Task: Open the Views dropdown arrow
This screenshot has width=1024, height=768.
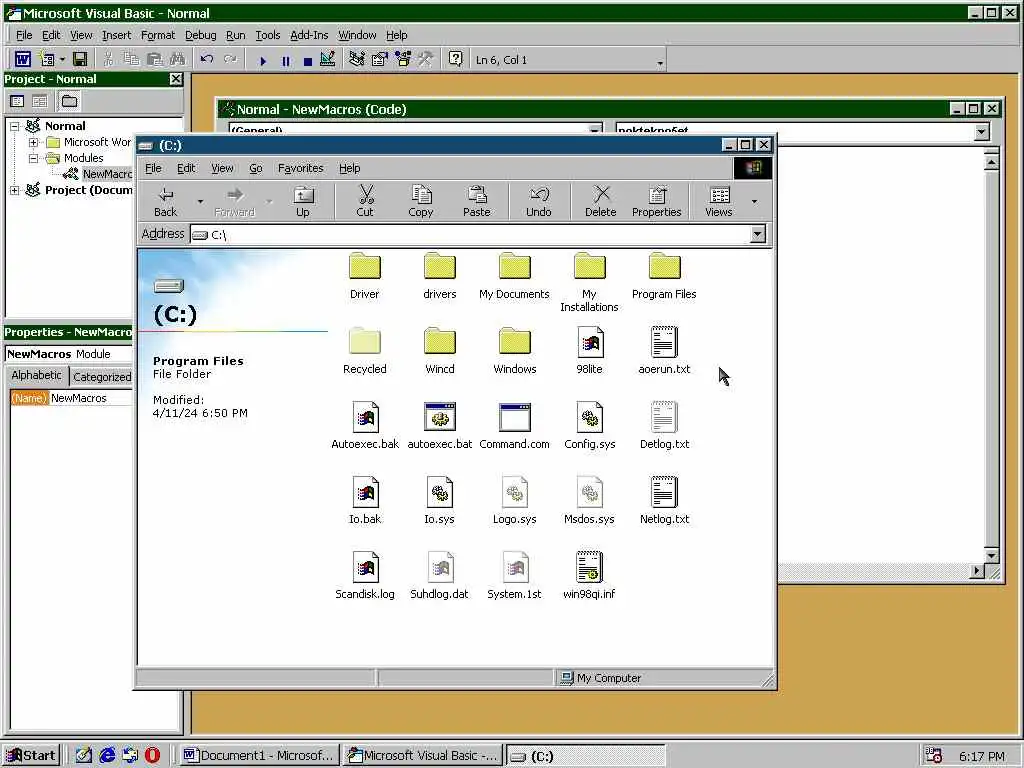Action: coord(754,201)
